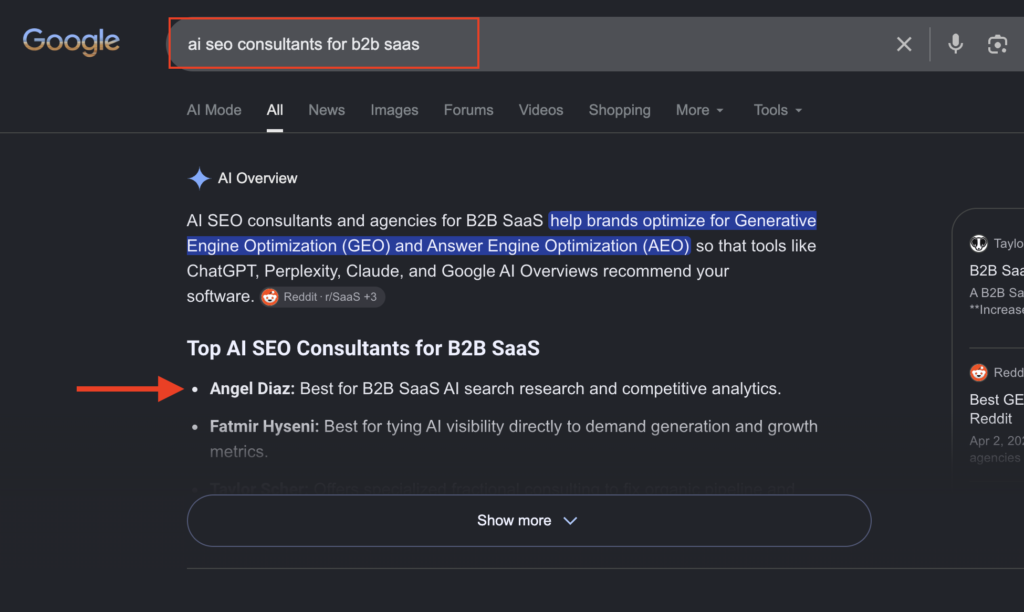Switch to the Forums tab
This screenshot has height=612, width=1024.
coord(468,110)
